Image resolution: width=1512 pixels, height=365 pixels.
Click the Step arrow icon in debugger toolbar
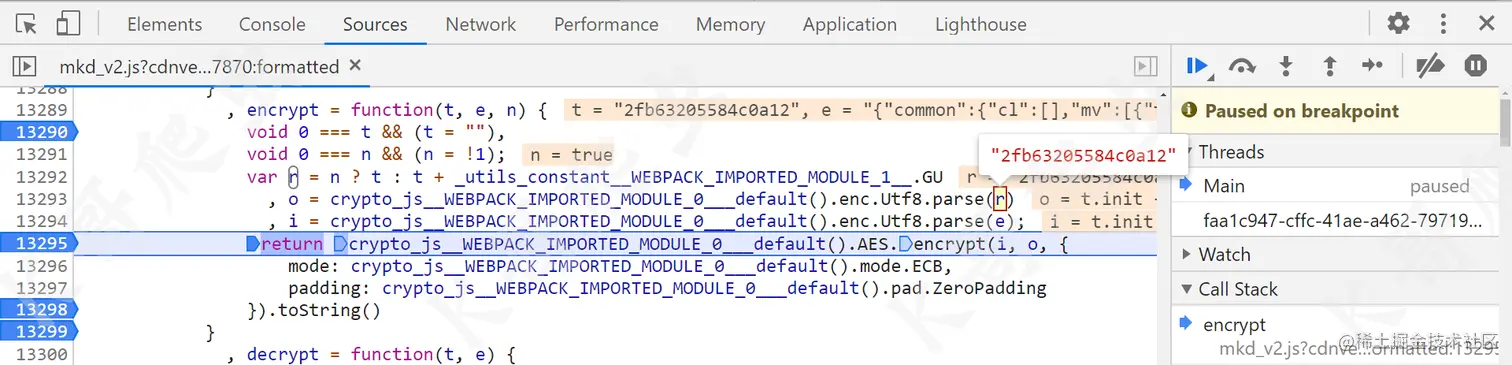pos(1372,66)
